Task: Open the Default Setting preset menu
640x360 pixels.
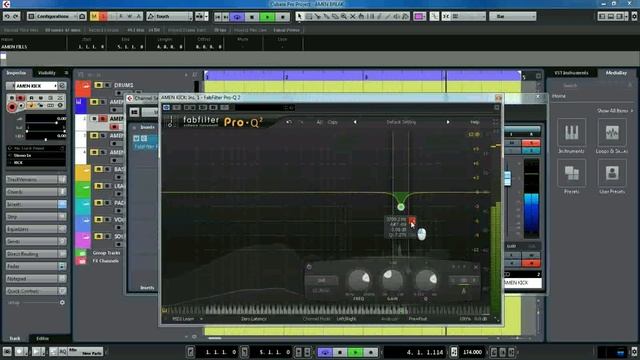Action: coord(401,122)
